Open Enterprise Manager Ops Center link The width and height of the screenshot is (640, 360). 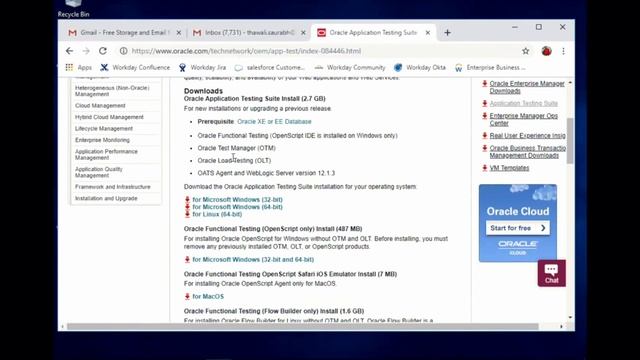[x=524, y=120]
